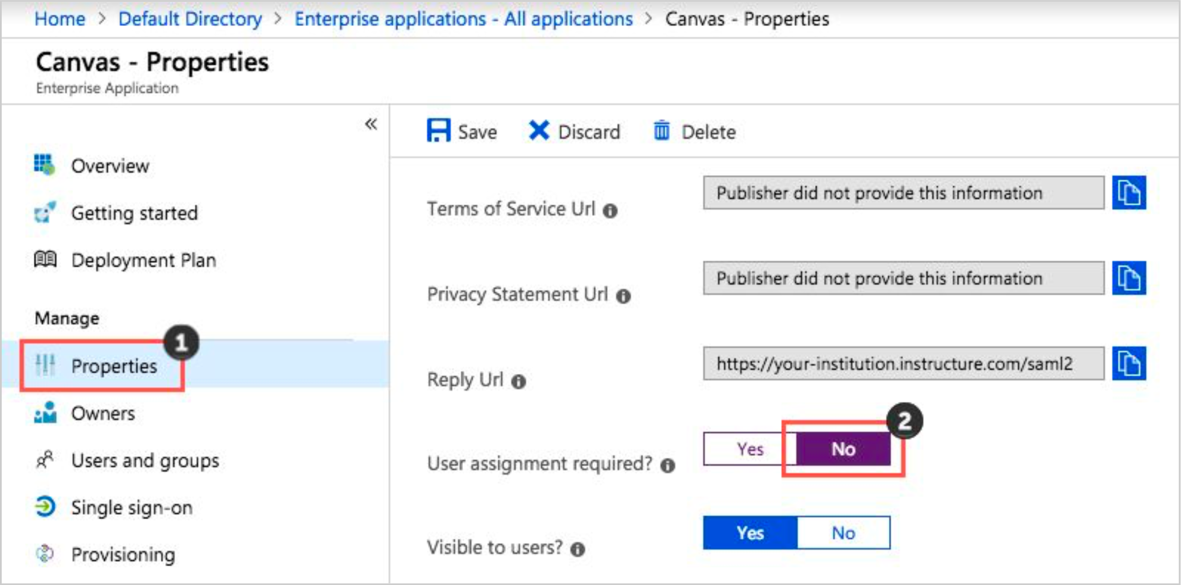The width and height of the screenshot is (1181, 585).
Task: Click the Save floppy disk icon
Action: (x=439, y=131)
